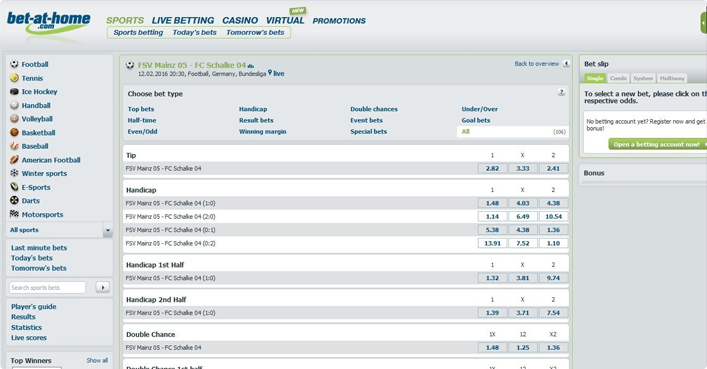This screenshot has height=369, width=707.
Task: Click the Volleyball icon
Action: [14, 119]
